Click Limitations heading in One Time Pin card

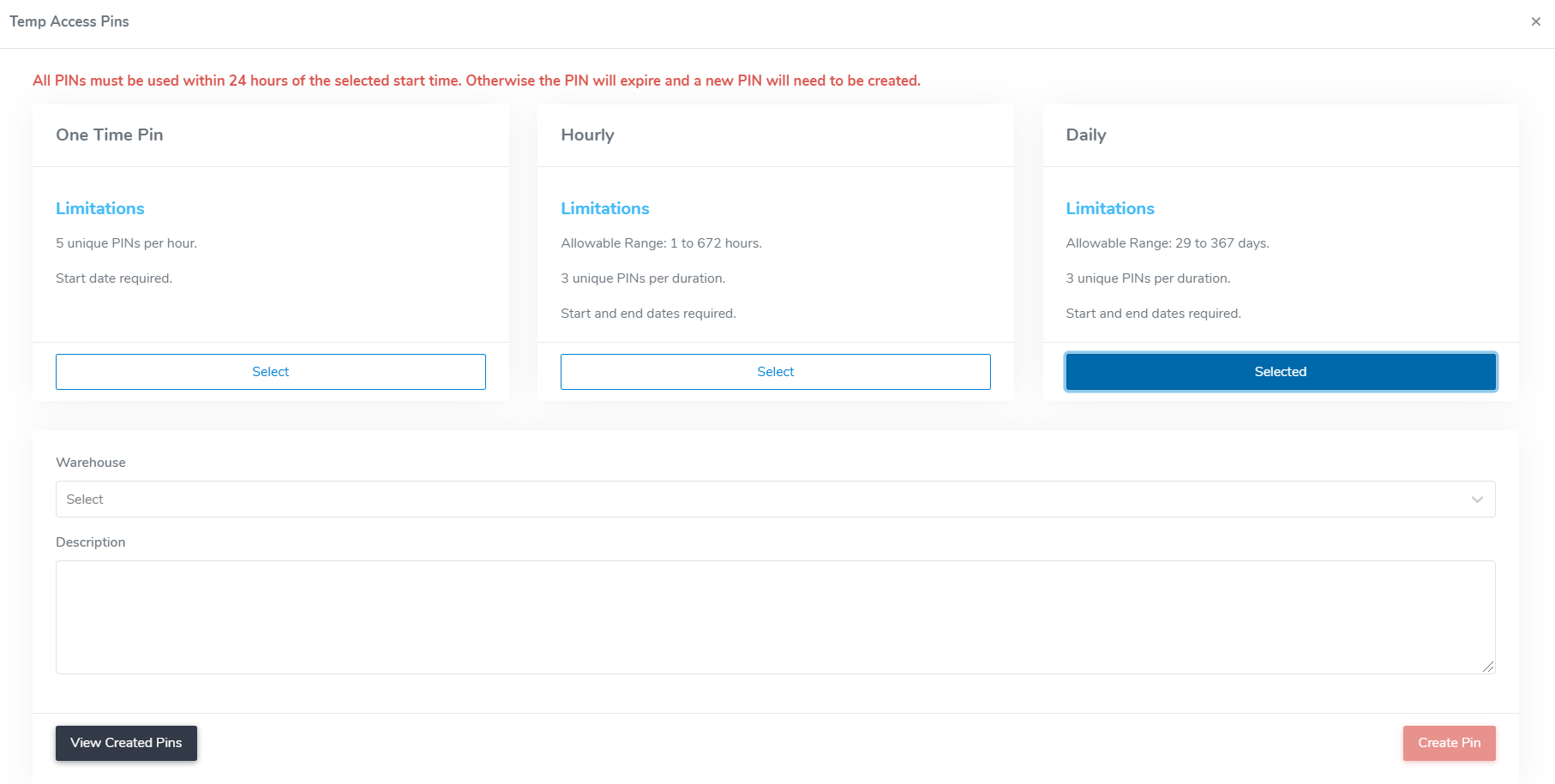click(x=100, y=208)
